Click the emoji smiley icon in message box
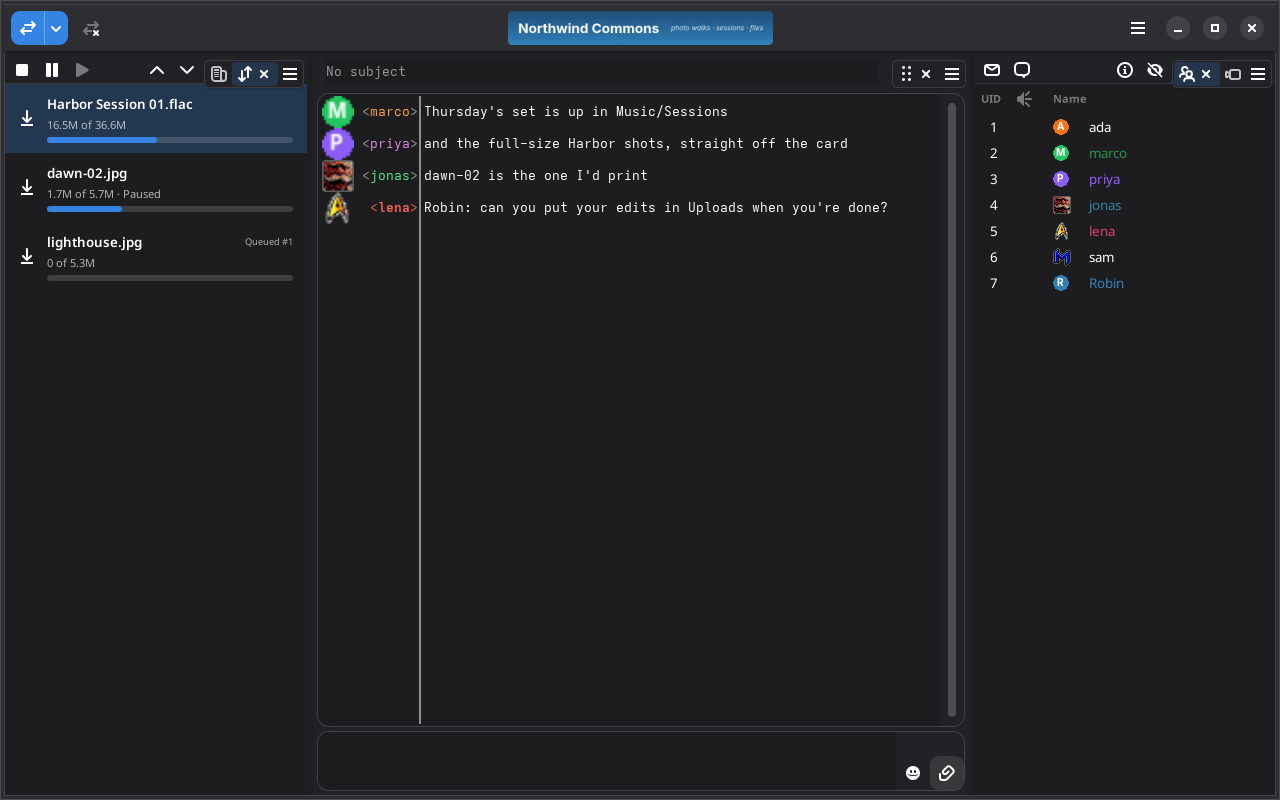1280x800 pixels. (x=913, y=773)
